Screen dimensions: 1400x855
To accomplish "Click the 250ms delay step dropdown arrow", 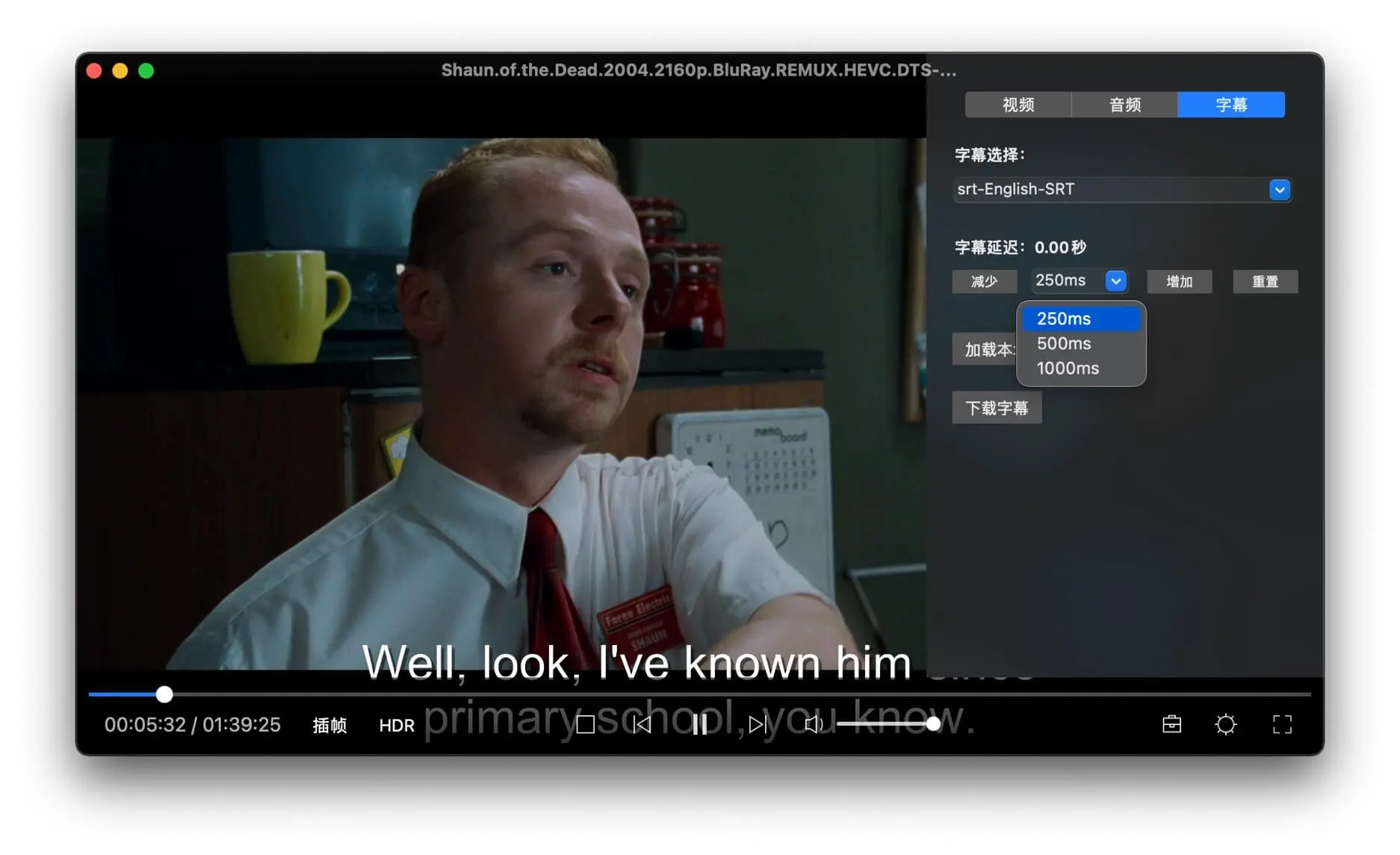I will [1115, 281].
